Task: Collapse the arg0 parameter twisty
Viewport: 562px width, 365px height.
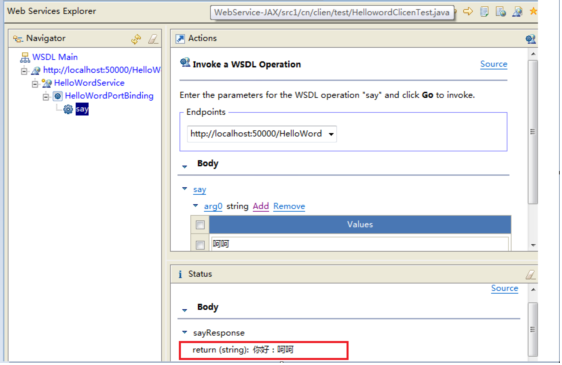Action: 195,205
